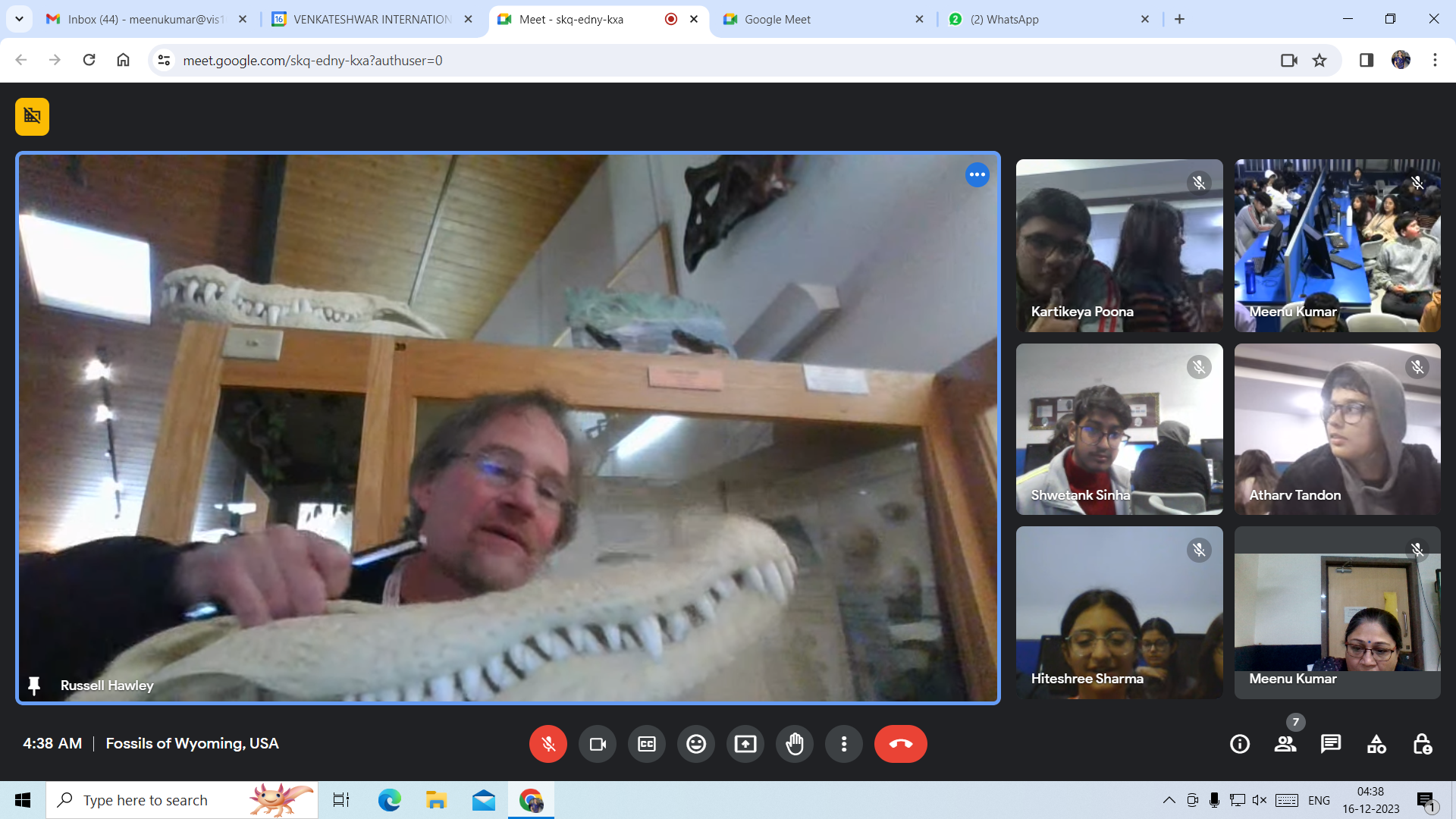Click Atharv Tandon video thumbnail

(x=1337, y=429)
